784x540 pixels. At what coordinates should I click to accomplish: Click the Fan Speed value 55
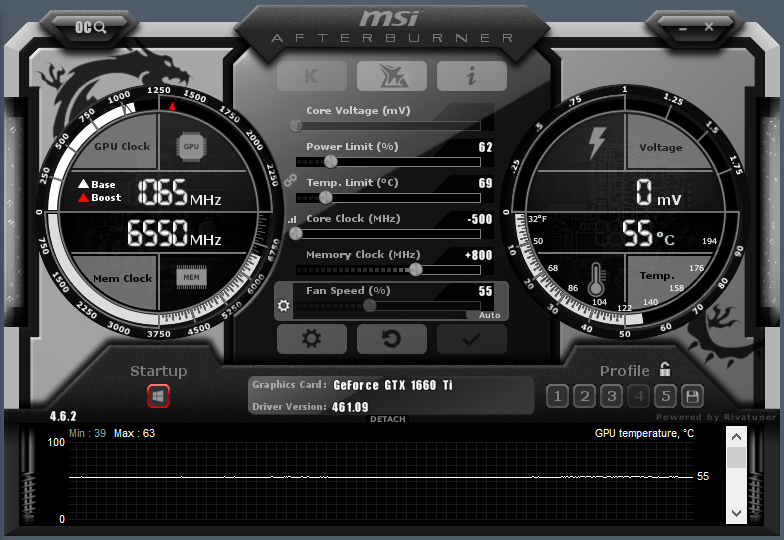click(x=485, y=291)
